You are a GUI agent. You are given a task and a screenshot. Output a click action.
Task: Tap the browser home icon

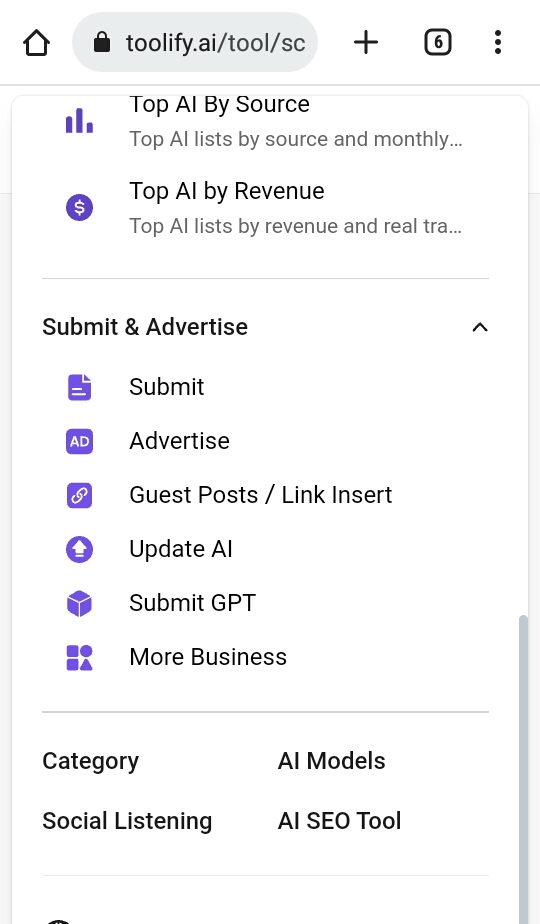[37, 42]
